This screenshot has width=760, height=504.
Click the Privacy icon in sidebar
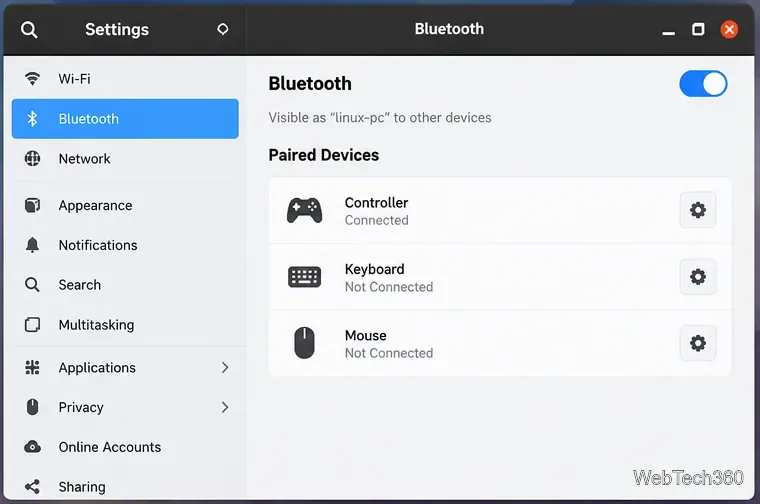tap(32, 407)
